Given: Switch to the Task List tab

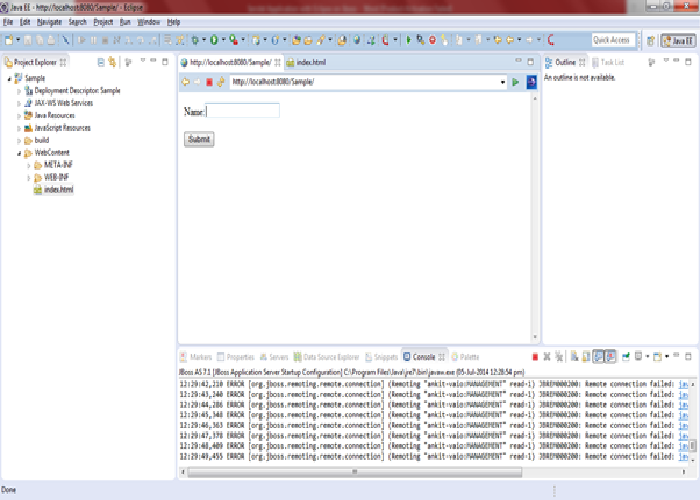Looking at the screenshot, I should (x=608, y=62).
